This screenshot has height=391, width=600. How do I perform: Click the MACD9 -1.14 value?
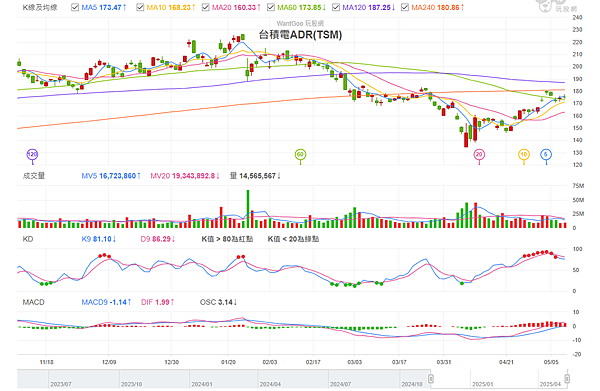click(106, 302)
